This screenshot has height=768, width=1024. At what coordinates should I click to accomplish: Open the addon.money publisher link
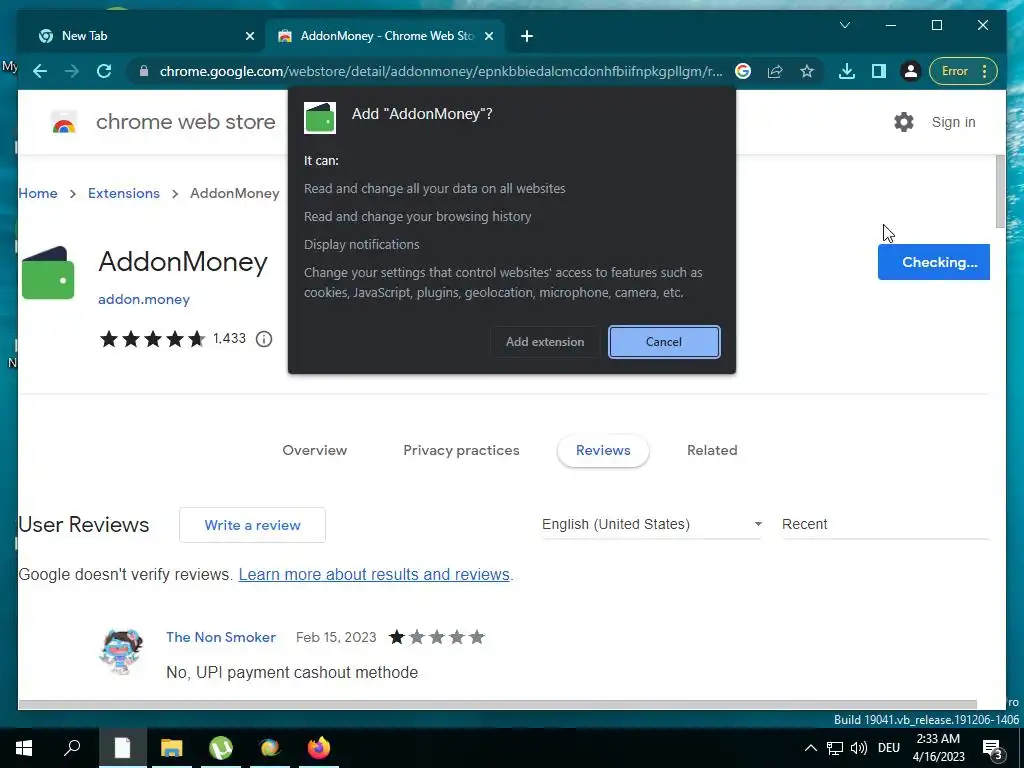point(144,299)
